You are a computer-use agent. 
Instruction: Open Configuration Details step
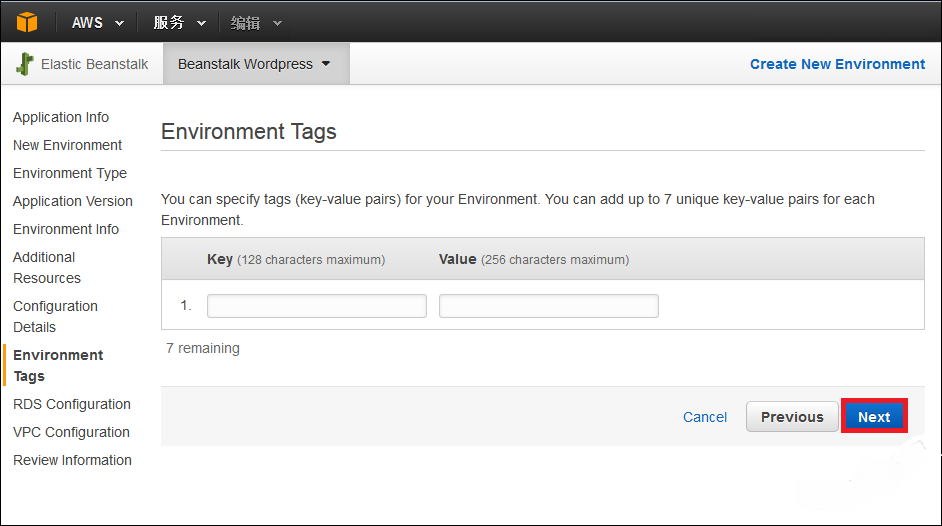(x=55, y=316)
